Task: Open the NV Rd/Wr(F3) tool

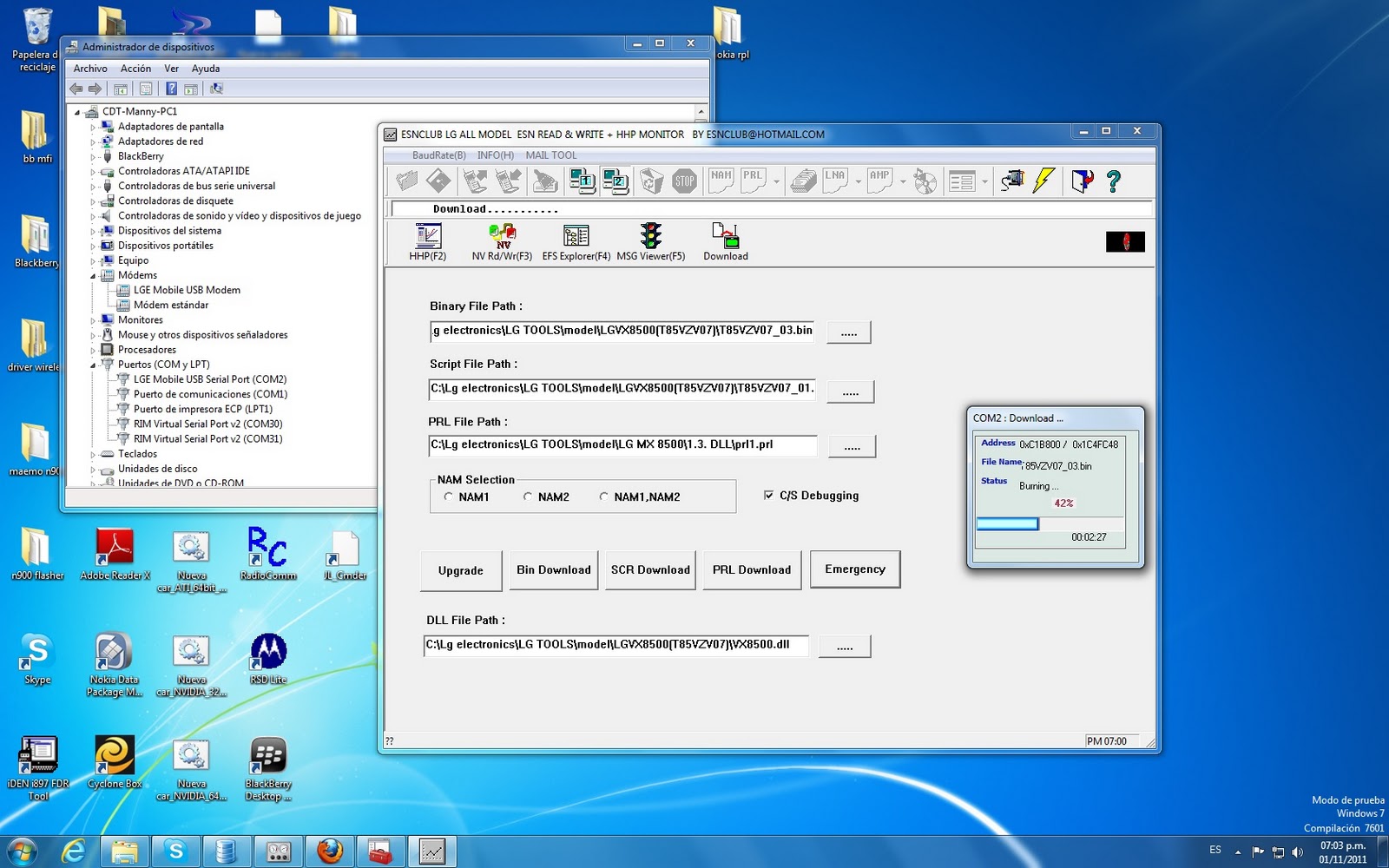Action: click(502, 241)
